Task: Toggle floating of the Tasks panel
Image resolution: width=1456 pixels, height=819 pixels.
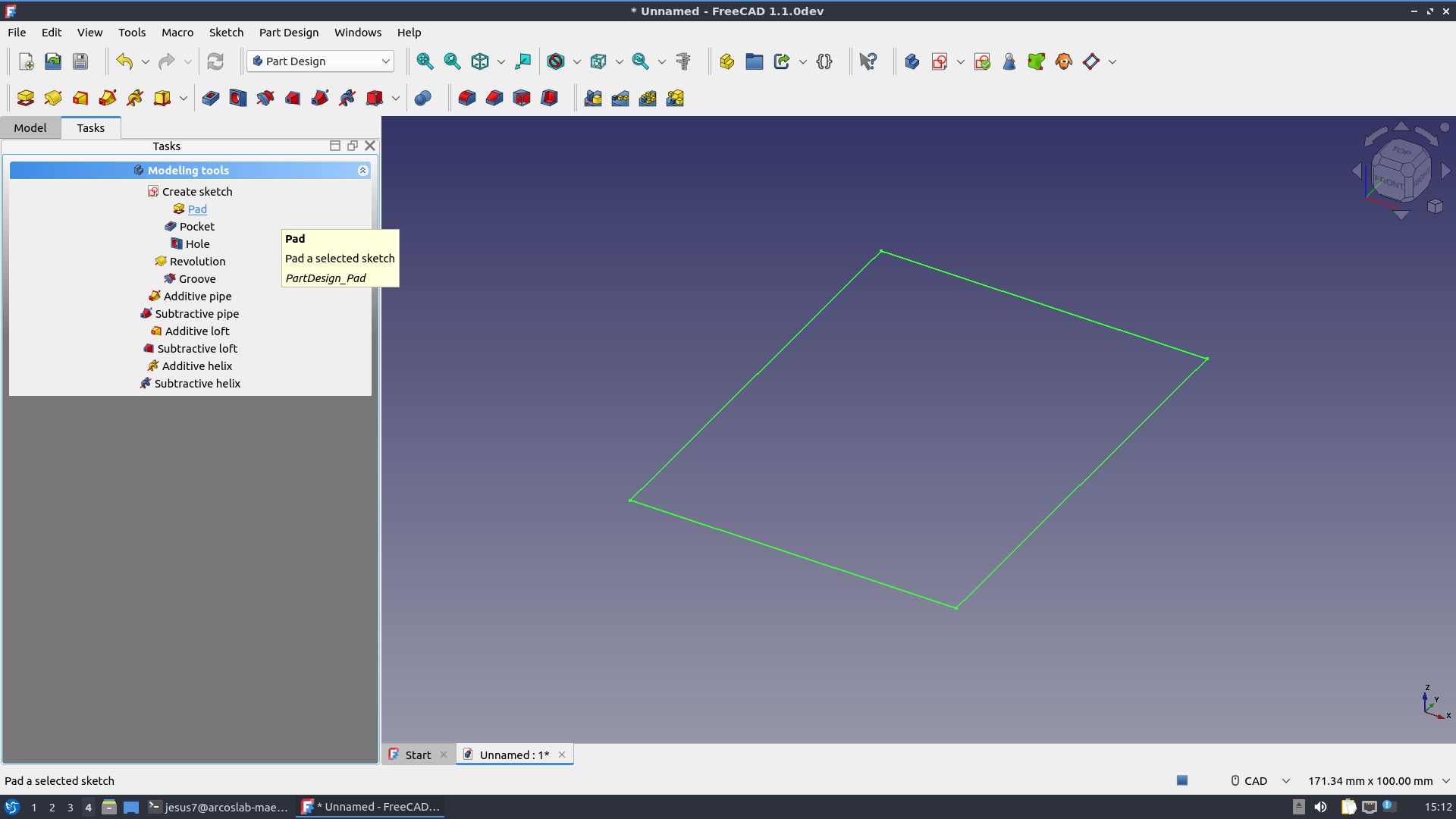Action: (352, 146)
